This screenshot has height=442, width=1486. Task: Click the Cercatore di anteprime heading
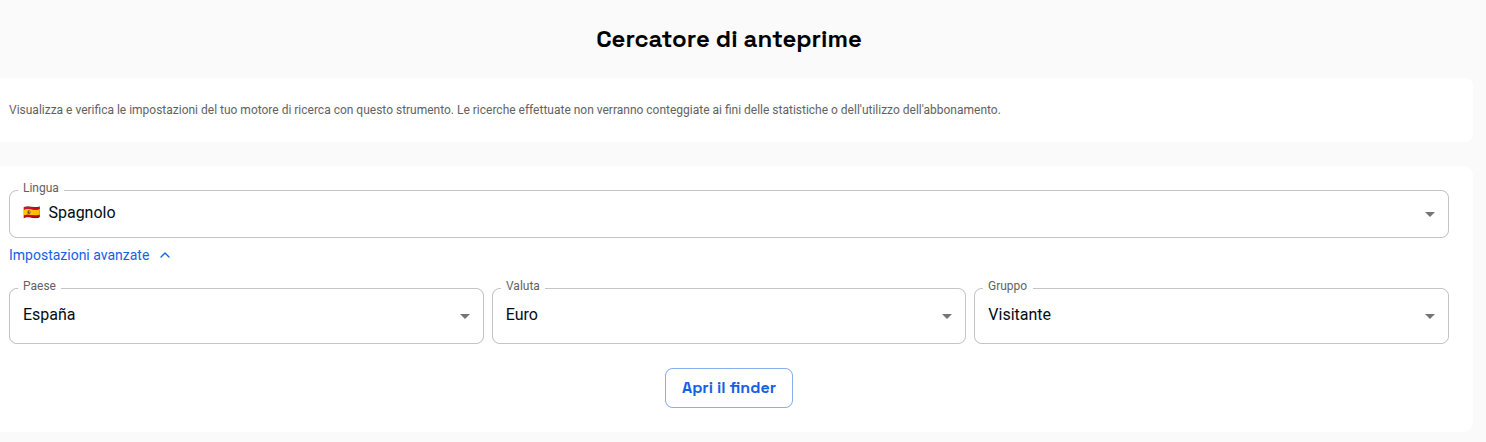click(729, 39)
